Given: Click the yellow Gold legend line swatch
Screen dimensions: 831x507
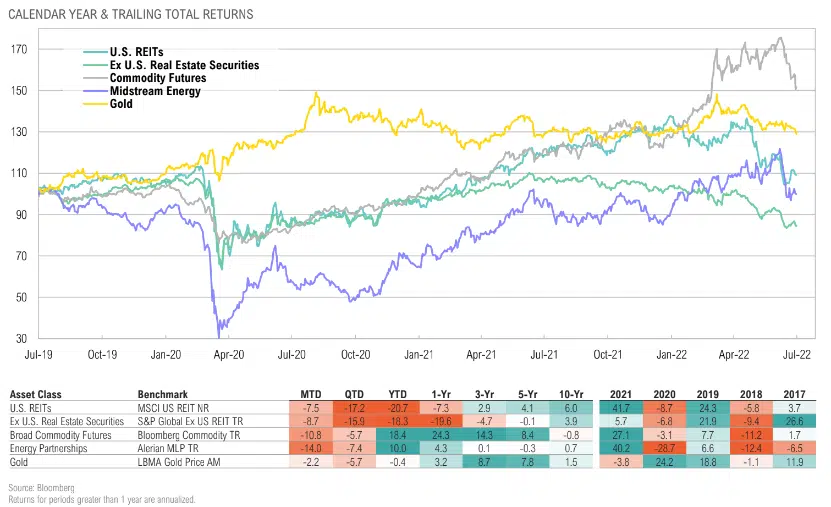Looking at the screenshot, I should pos(94,104).
